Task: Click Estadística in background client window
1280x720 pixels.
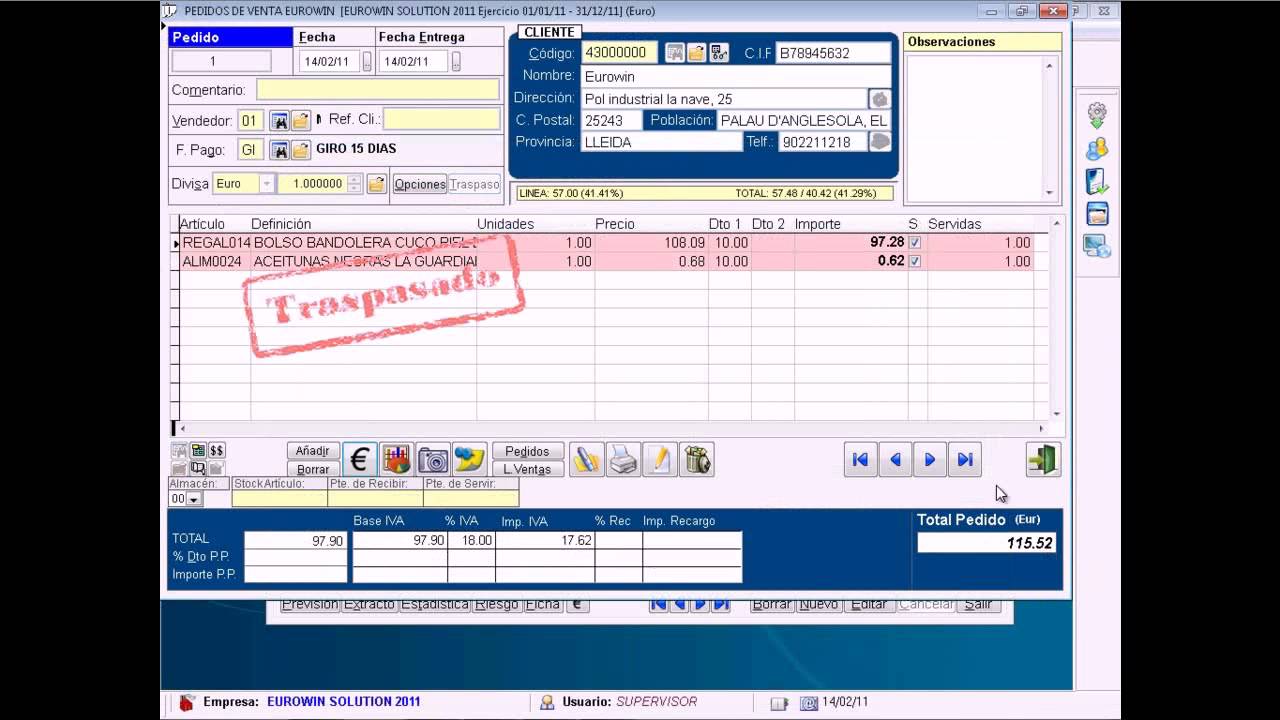Action: [435, 605]
